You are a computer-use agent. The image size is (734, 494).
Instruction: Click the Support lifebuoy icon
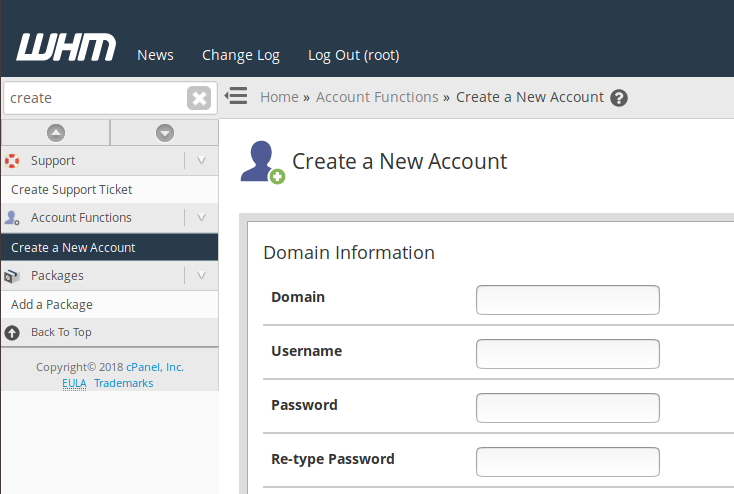click(x=12, y=160)
